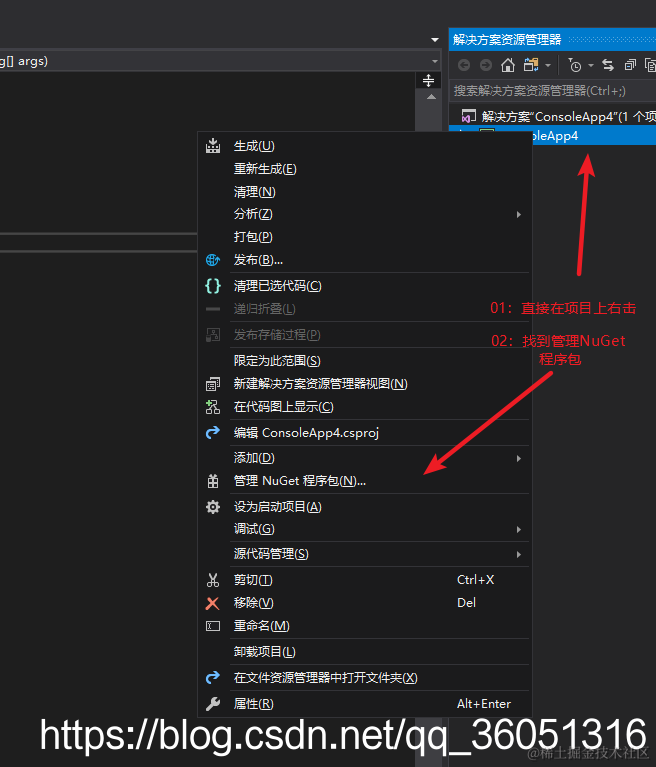Click the solution icon beside 解决方案"ConsoleApp4"
The image size is (656, 767).
click(468, 116)
